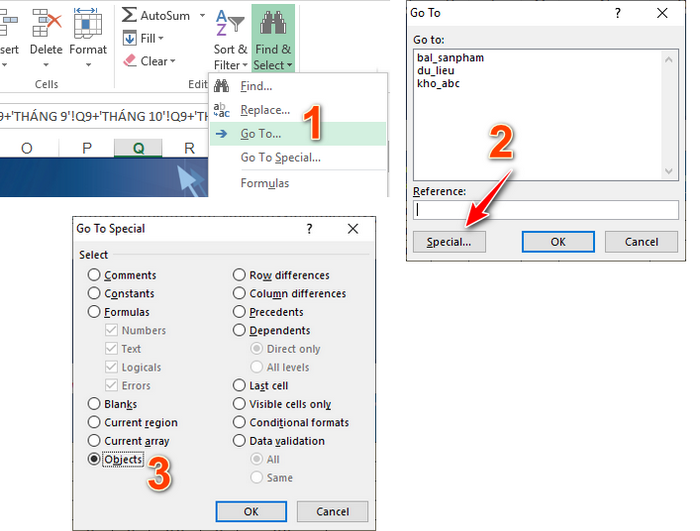Click the Clear eraser icon
700x531 pixels.
click(x=129, y=61)
